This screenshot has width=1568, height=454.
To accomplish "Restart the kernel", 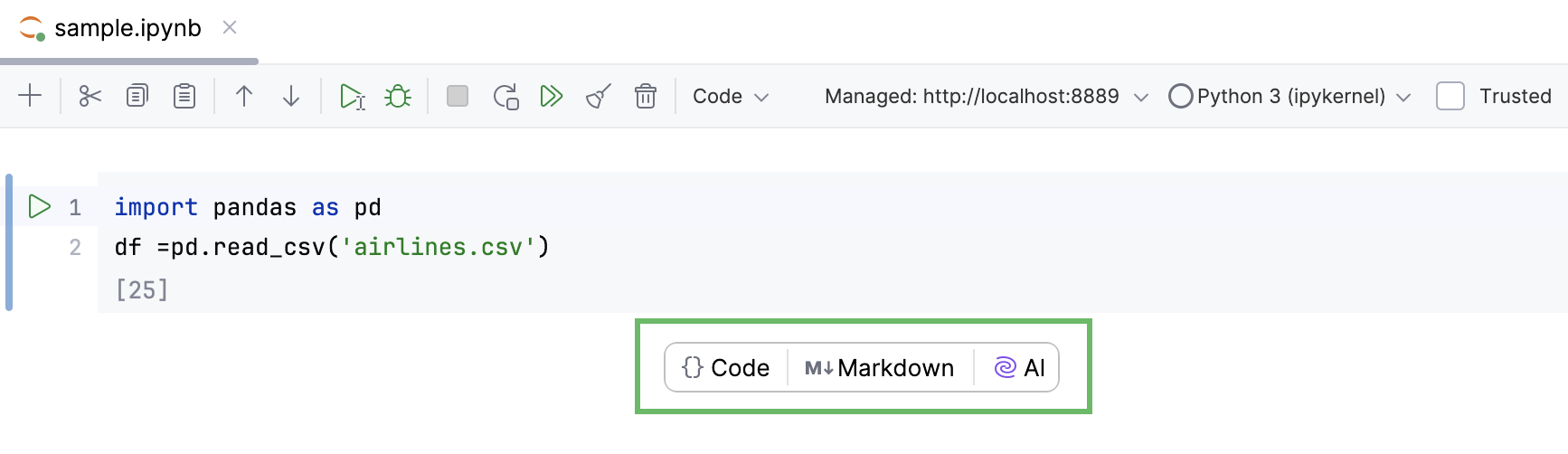I will point(505,96).
